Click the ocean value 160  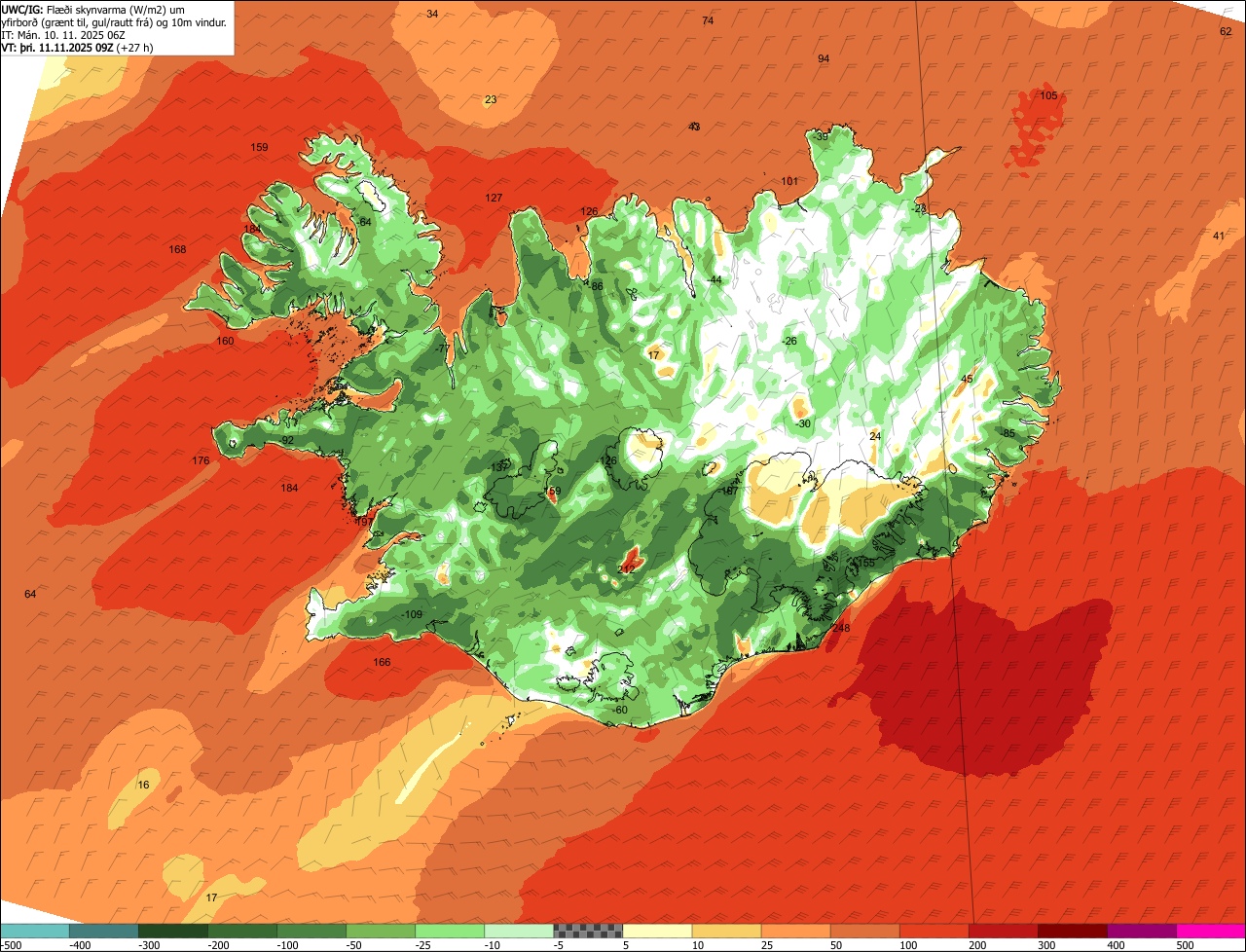click(x=225, y=341)
